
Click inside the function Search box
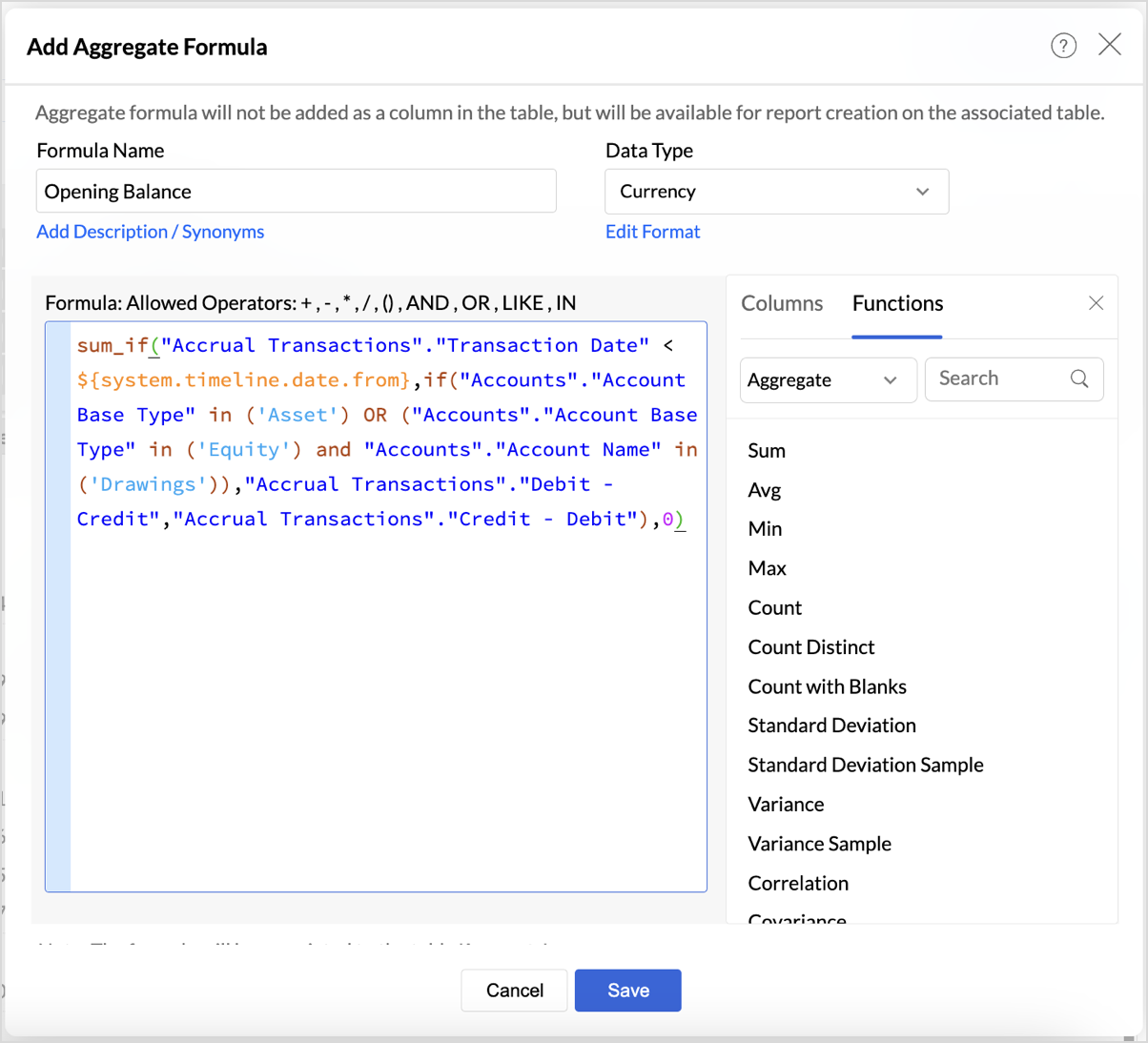(999, 379)
